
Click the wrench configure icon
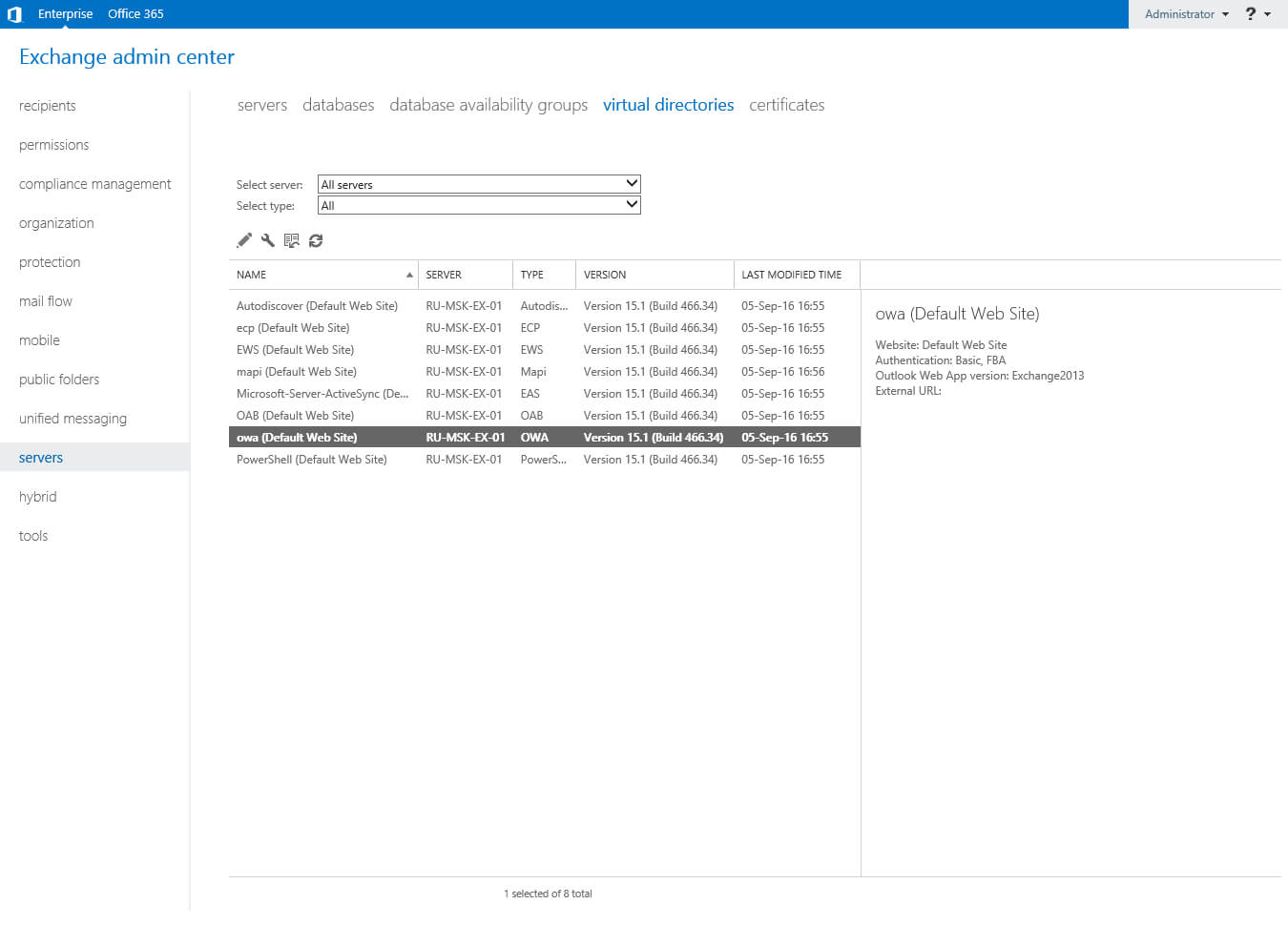pyautogui.click(x=268, y=240)
